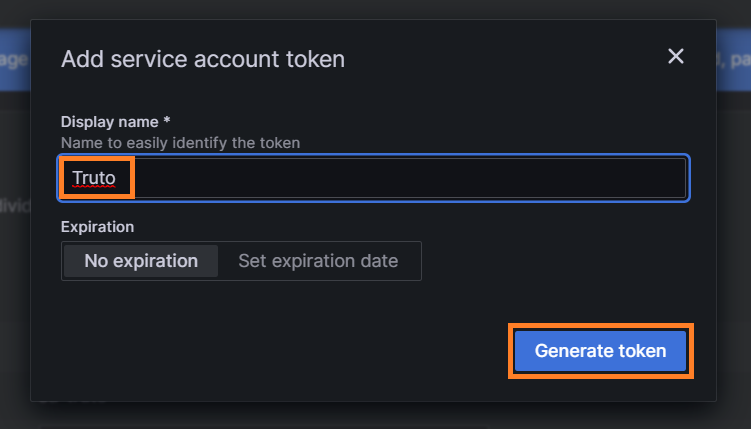Image resolution: width=751 pixels, height=429 pixels.
Task: Click the Display name input field
Action: 400,179
